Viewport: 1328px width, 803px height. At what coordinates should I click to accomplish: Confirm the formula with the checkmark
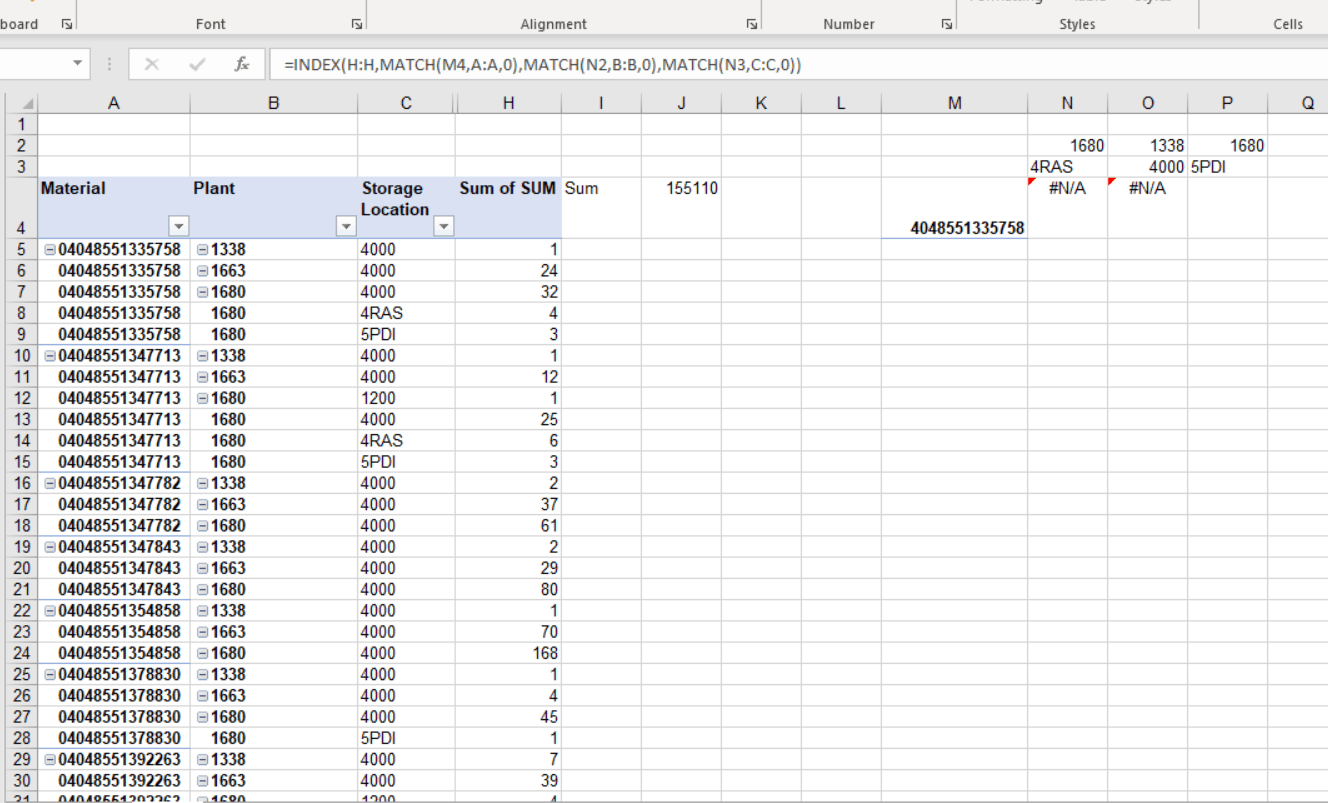tap(197, 64)
